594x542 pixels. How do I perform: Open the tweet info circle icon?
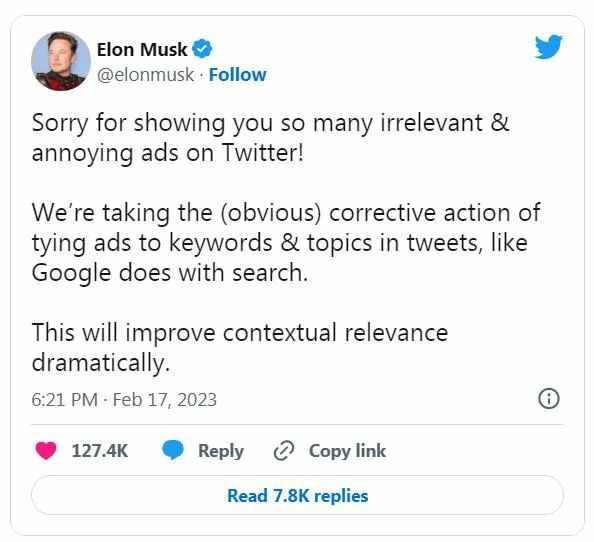(549, 398)
